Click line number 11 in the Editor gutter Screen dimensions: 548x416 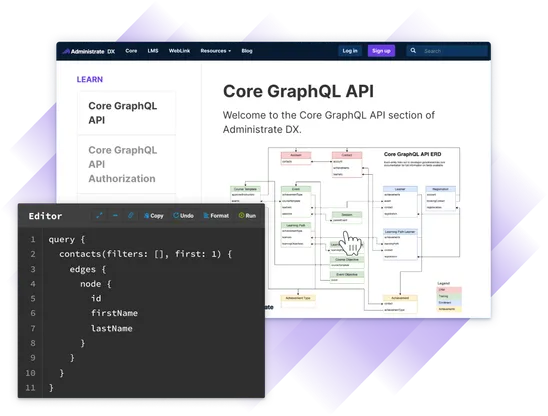pyautogui.click(x=30, y=388)
